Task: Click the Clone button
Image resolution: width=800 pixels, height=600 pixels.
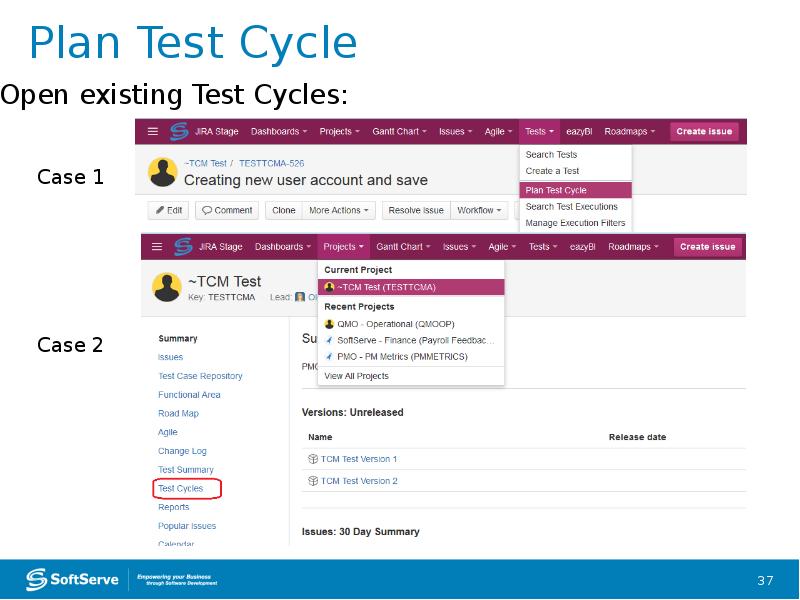Action: point(284,210)
